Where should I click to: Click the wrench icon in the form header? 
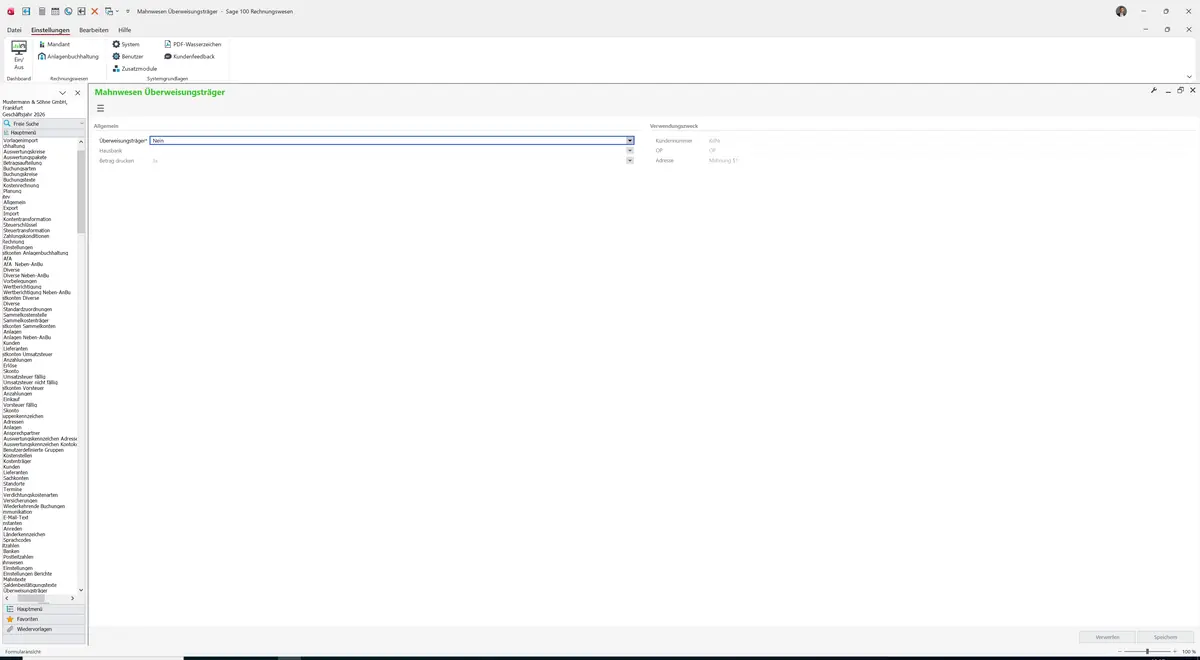click(1154, 91)
